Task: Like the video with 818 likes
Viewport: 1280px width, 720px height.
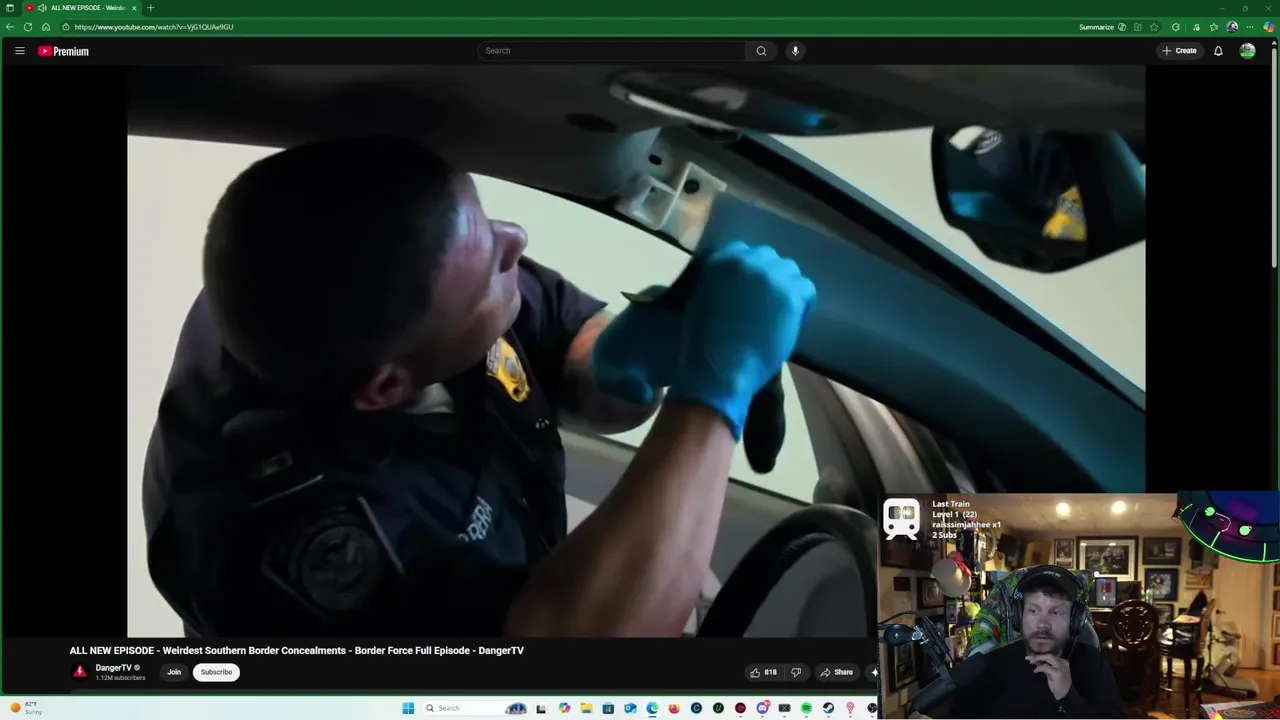Action: coord(764,672)
